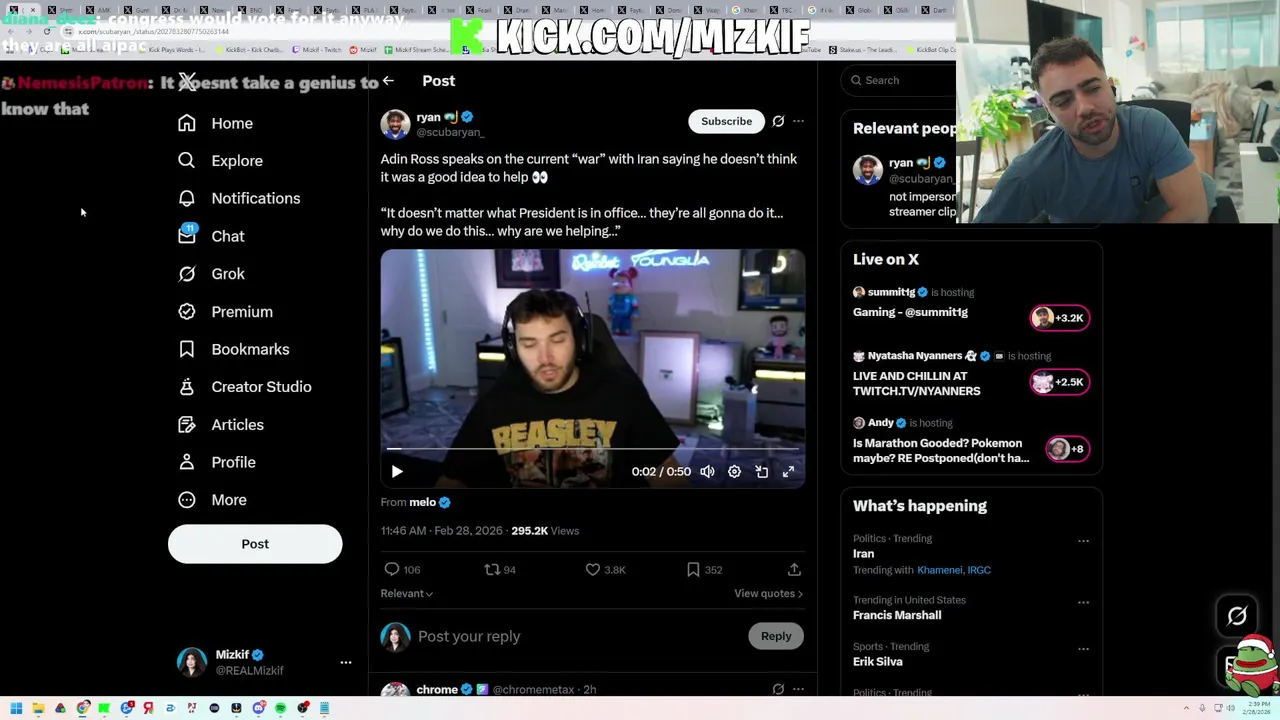Screen dimensions: 1280x720
Task: Click the video progress bar
Action: pyautogui.click(x=592, y=449)
